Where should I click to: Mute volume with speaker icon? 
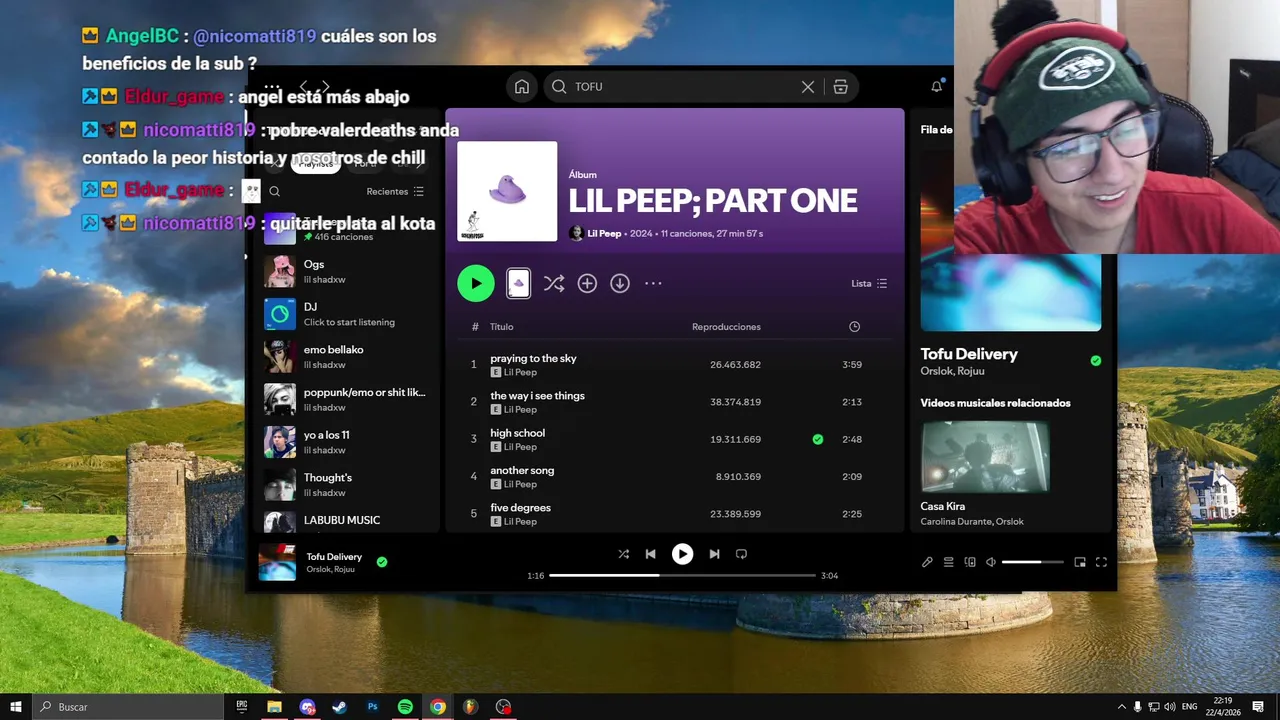pos(991,562)
